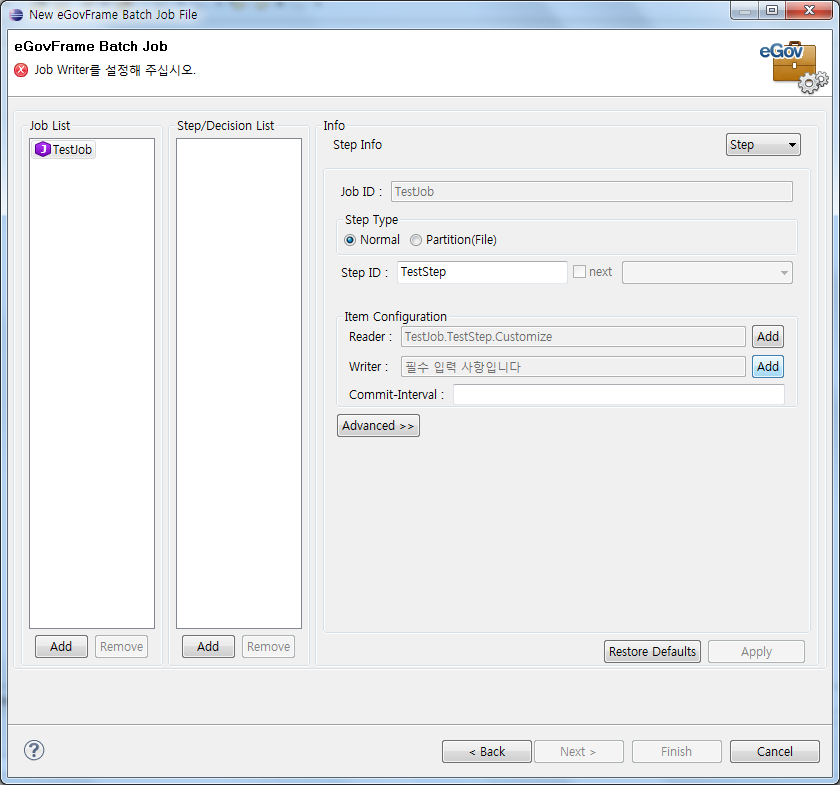Viewport: 840px width, 785px height.
Task: Click the red error icon in header
Action: tap(21, 70)
